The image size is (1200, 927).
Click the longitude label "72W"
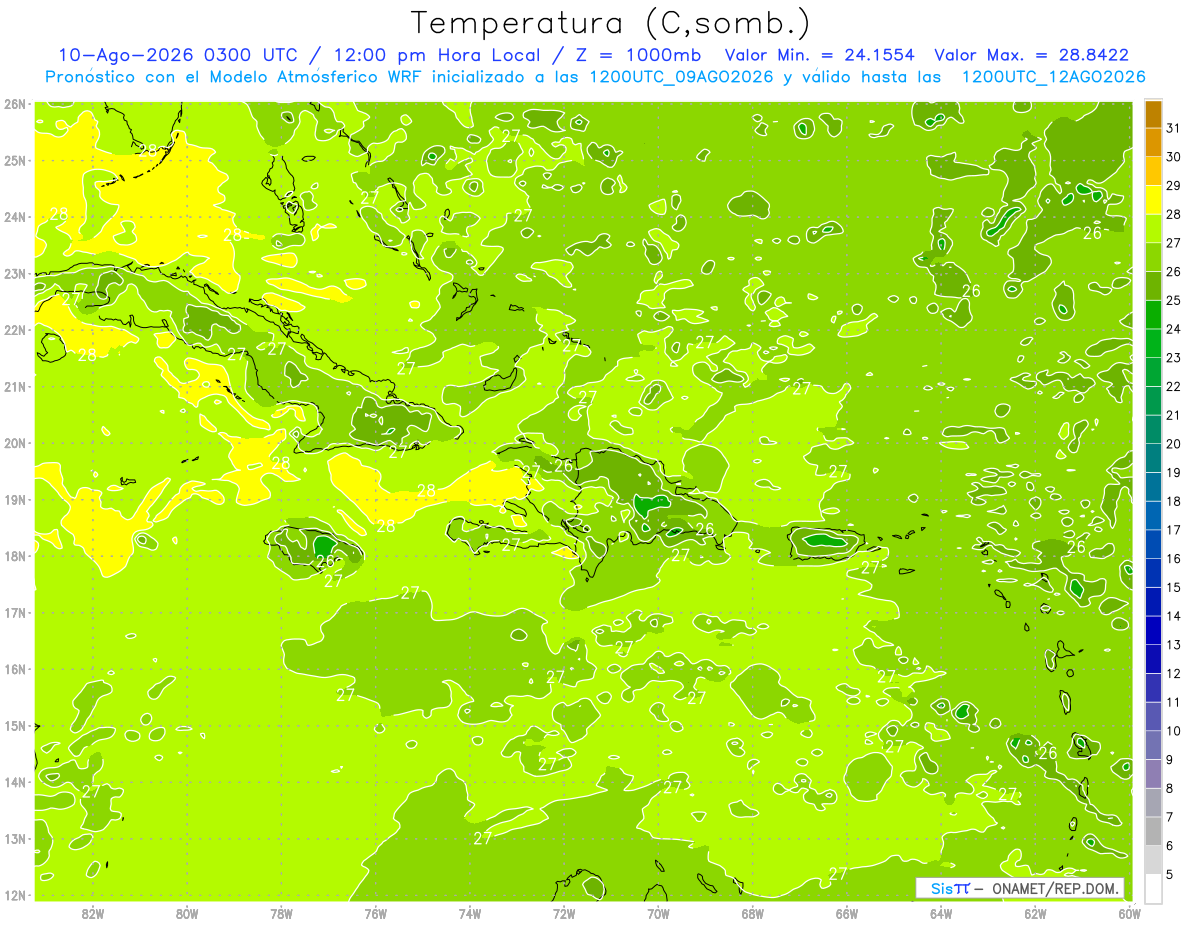click(x=564, y=913)
